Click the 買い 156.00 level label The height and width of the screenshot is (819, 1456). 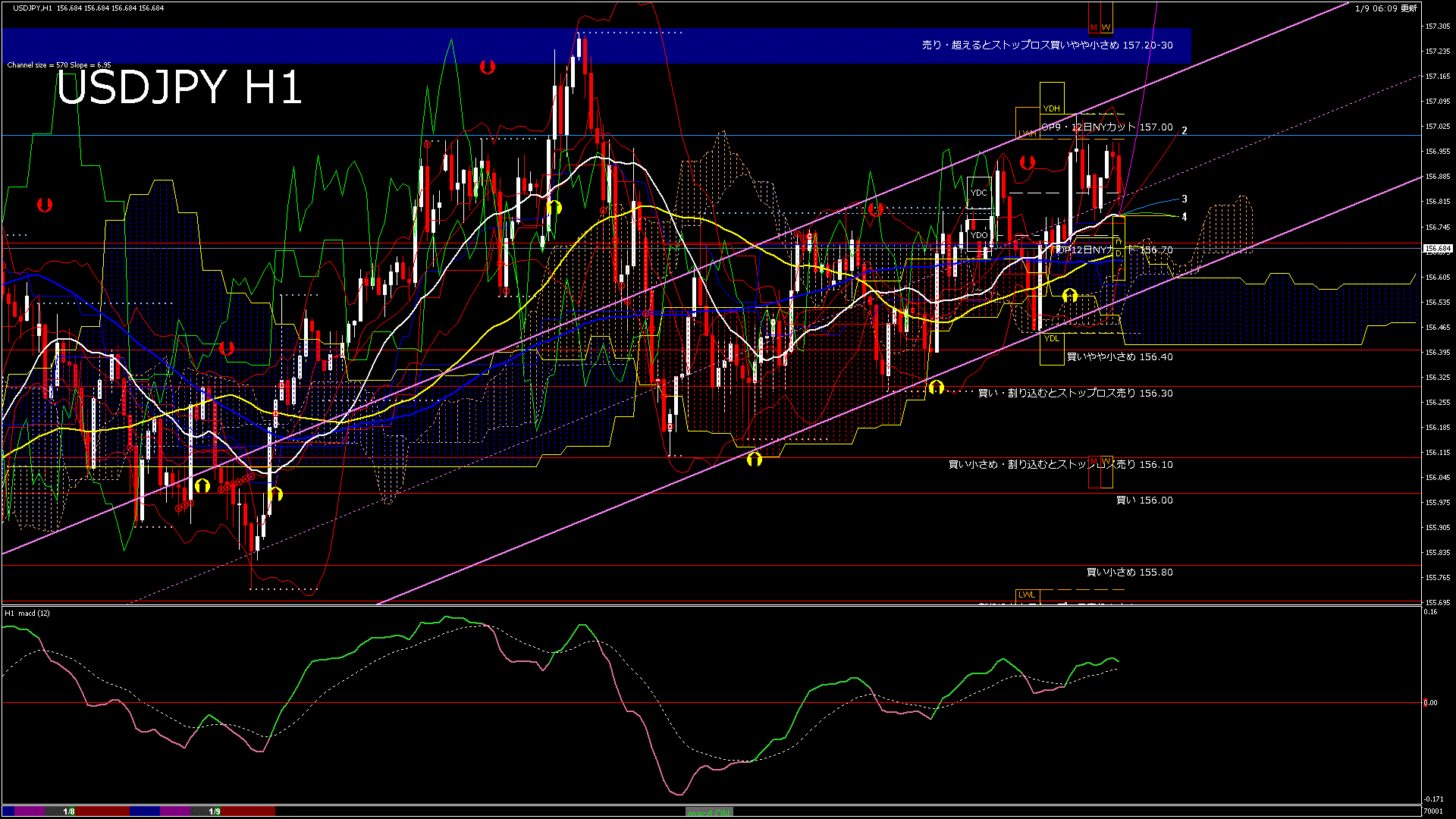coord(1144,500)
